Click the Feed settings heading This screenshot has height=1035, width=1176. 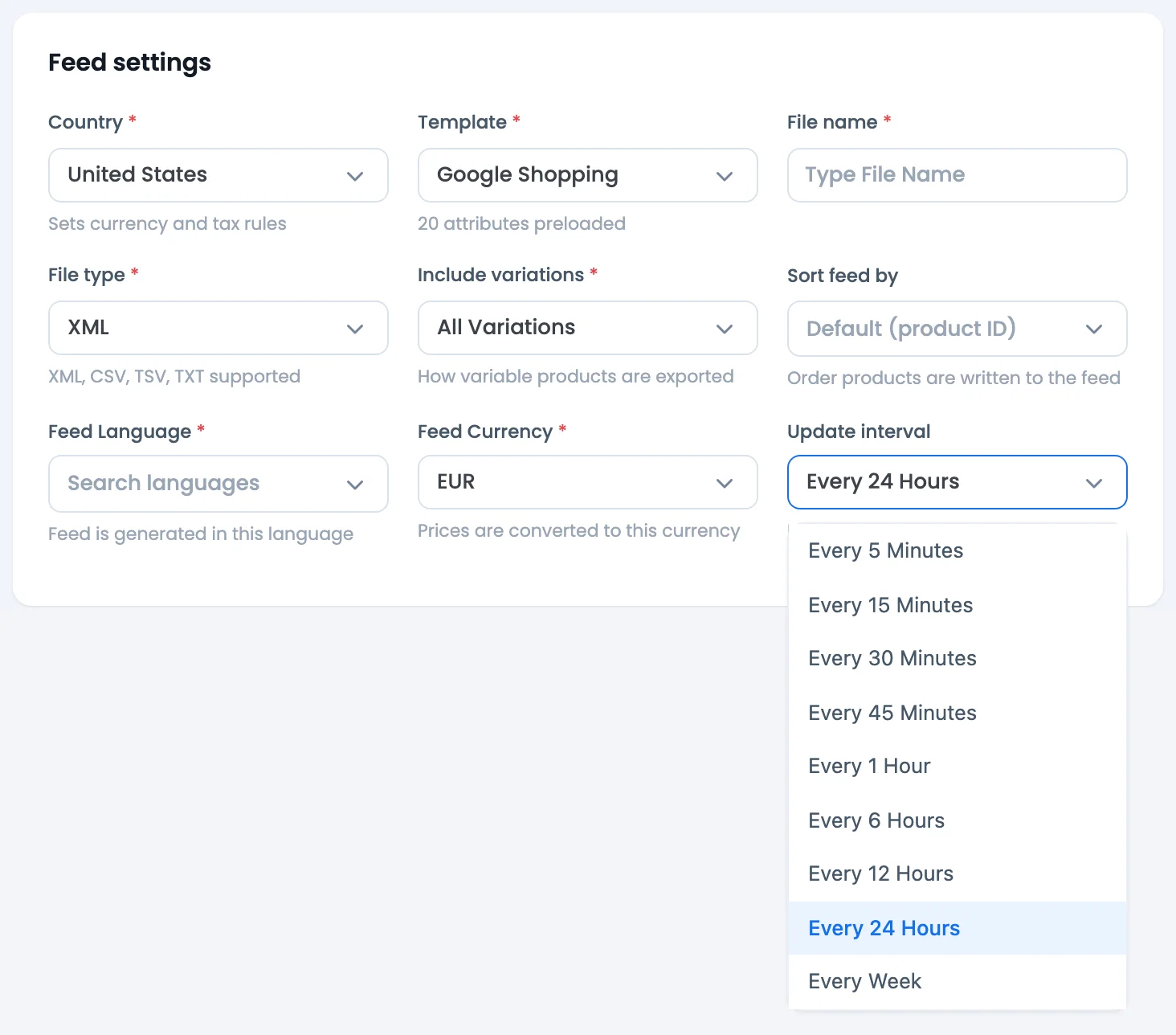(x=129, y=62)
